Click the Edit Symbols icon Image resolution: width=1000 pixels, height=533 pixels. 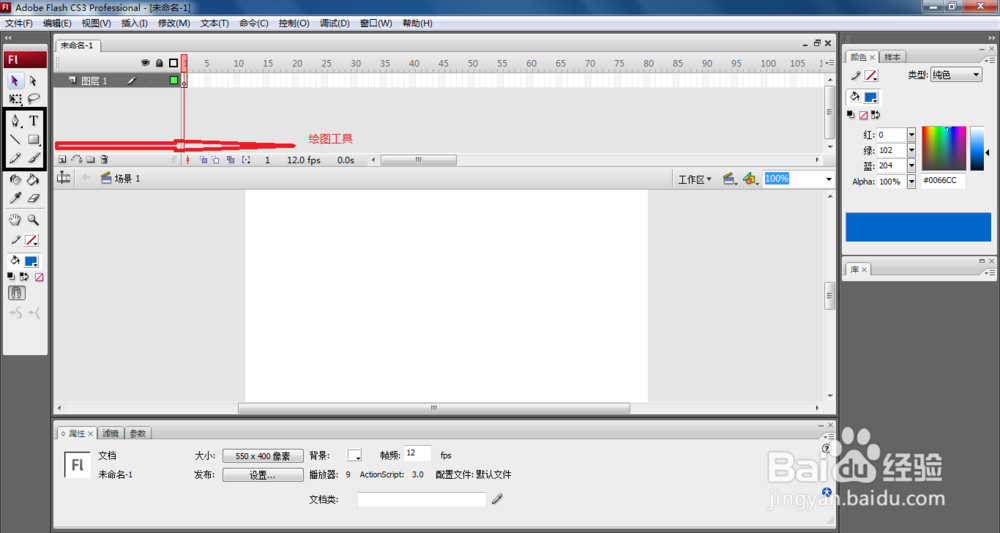750,179
